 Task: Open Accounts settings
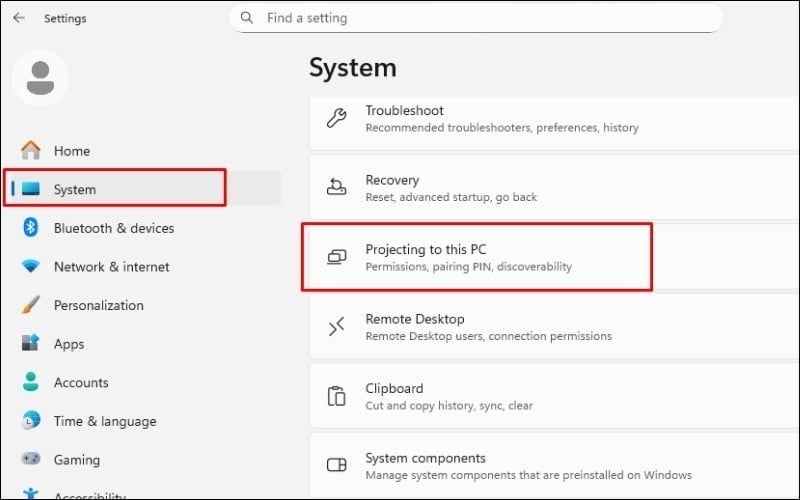(142, 382)
